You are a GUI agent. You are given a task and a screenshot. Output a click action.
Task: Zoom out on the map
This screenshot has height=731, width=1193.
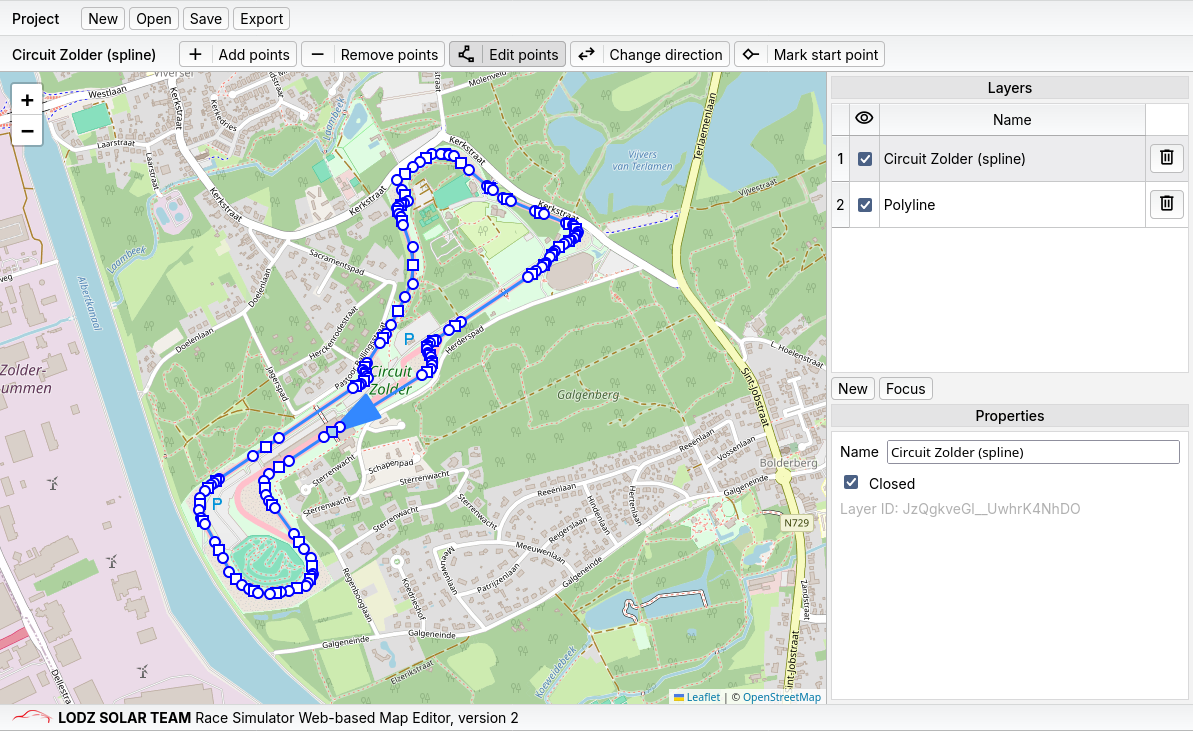27,130
